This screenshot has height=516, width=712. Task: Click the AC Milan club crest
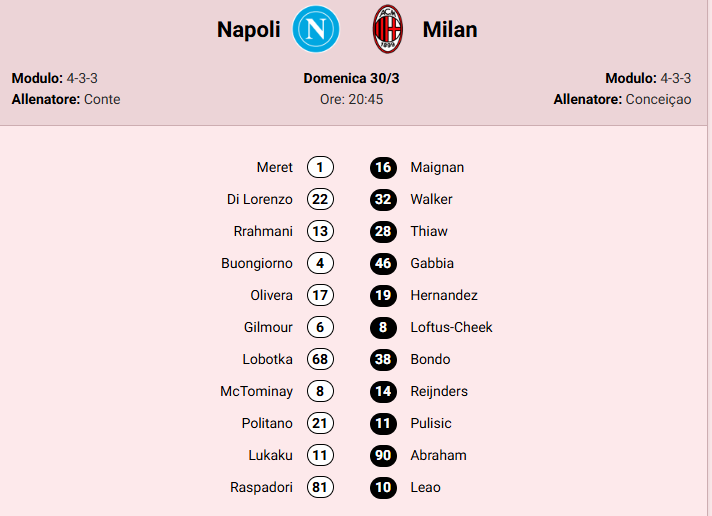tap(387, 29)
